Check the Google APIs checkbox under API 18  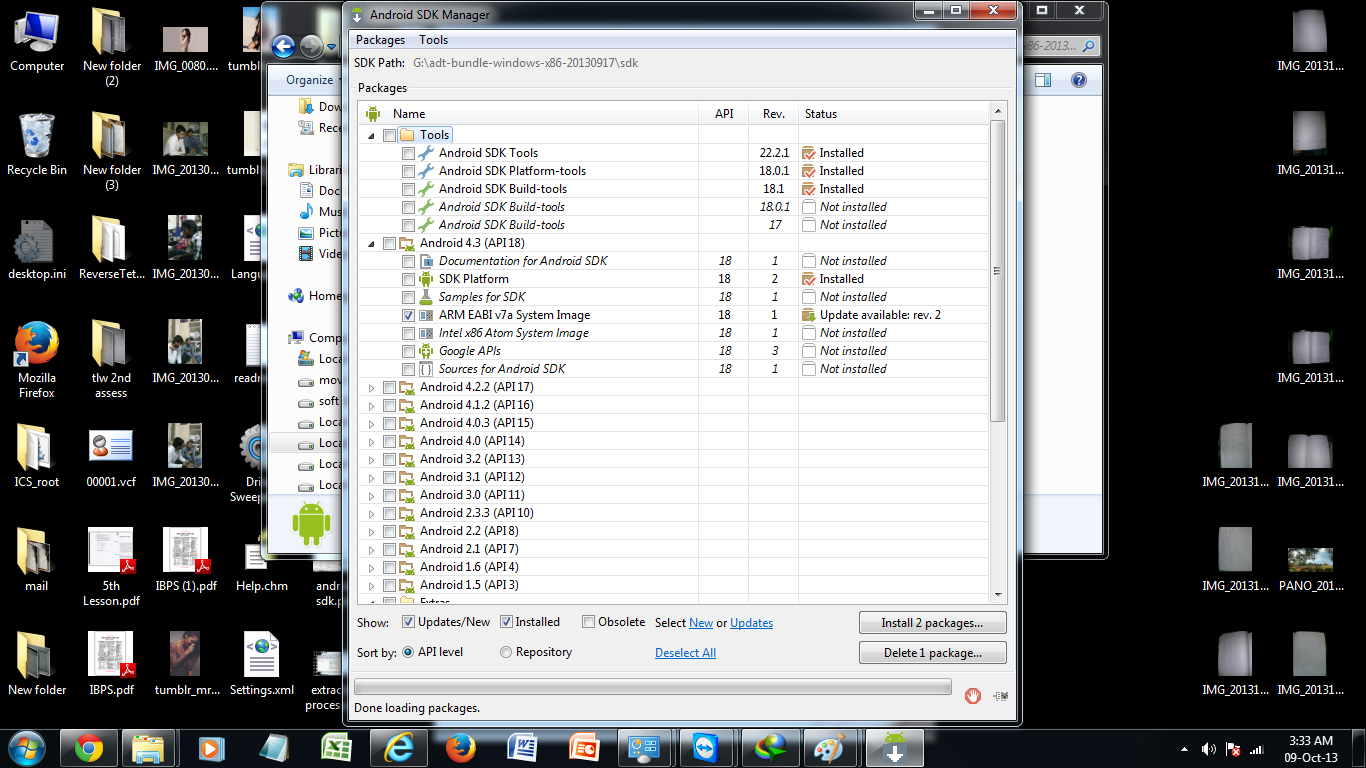408,351
